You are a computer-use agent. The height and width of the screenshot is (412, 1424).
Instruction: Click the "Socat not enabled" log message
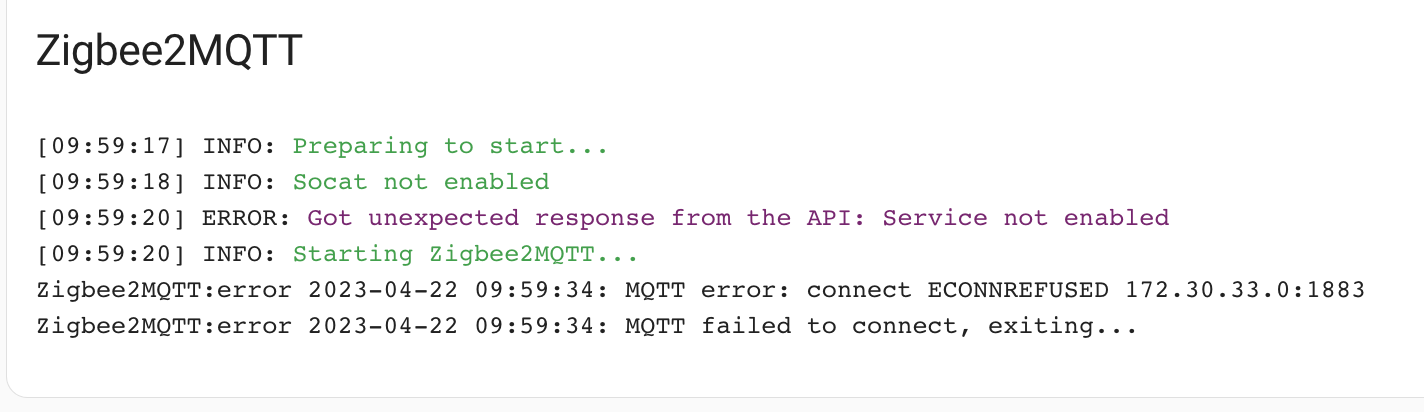pyautogui.click(x=420, y=182)
